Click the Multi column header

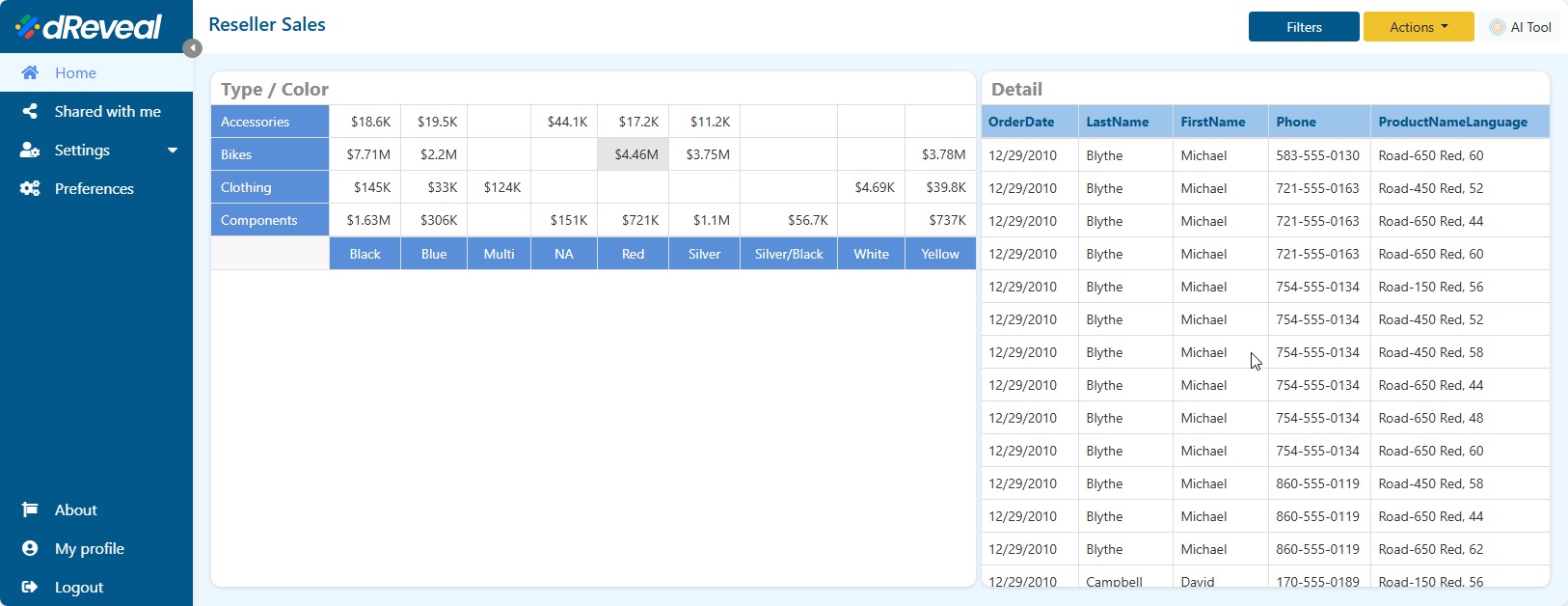(499, 254)
